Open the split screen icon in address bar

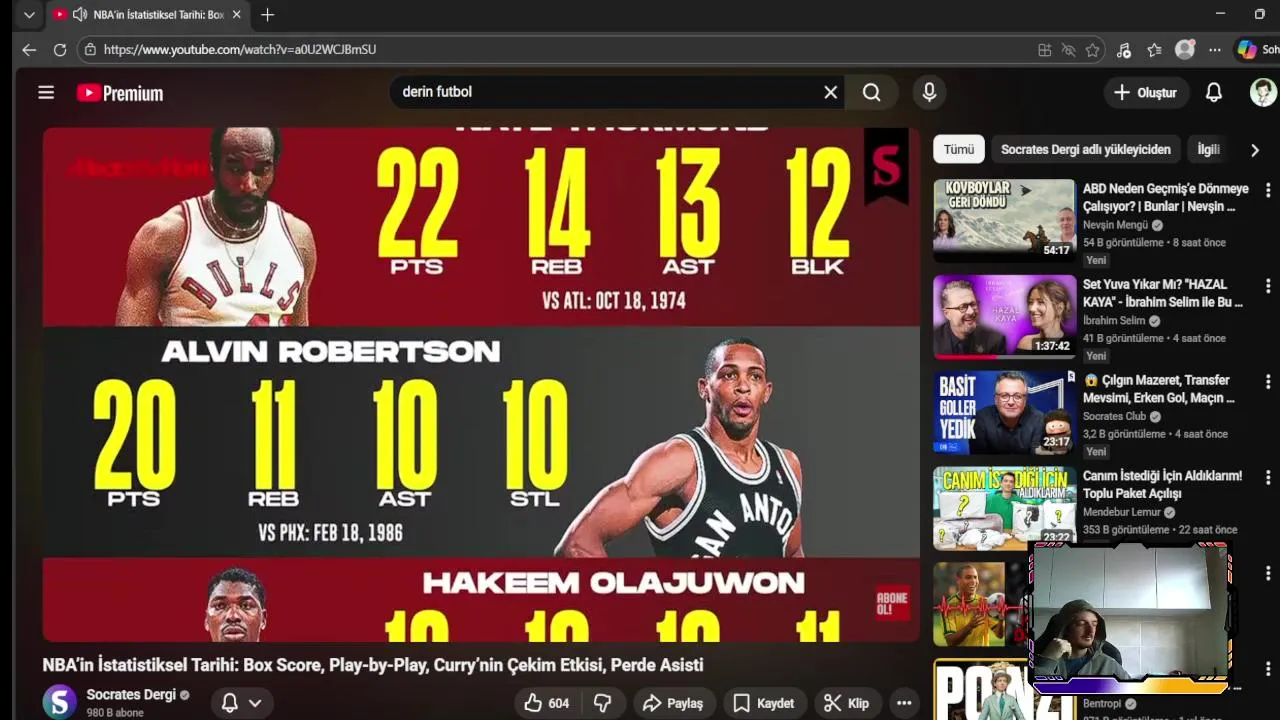tap(1044, 50)
